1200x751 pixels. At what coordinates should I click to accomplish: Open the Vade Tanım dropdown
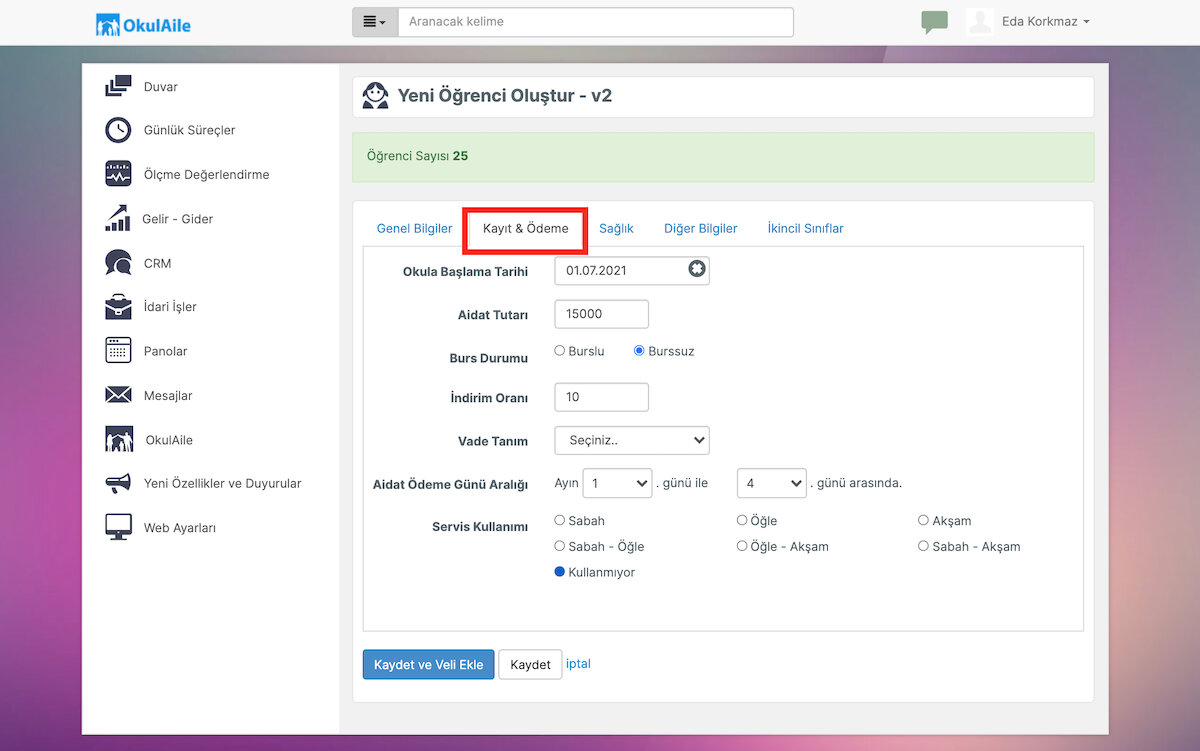[x=632, y=440]
